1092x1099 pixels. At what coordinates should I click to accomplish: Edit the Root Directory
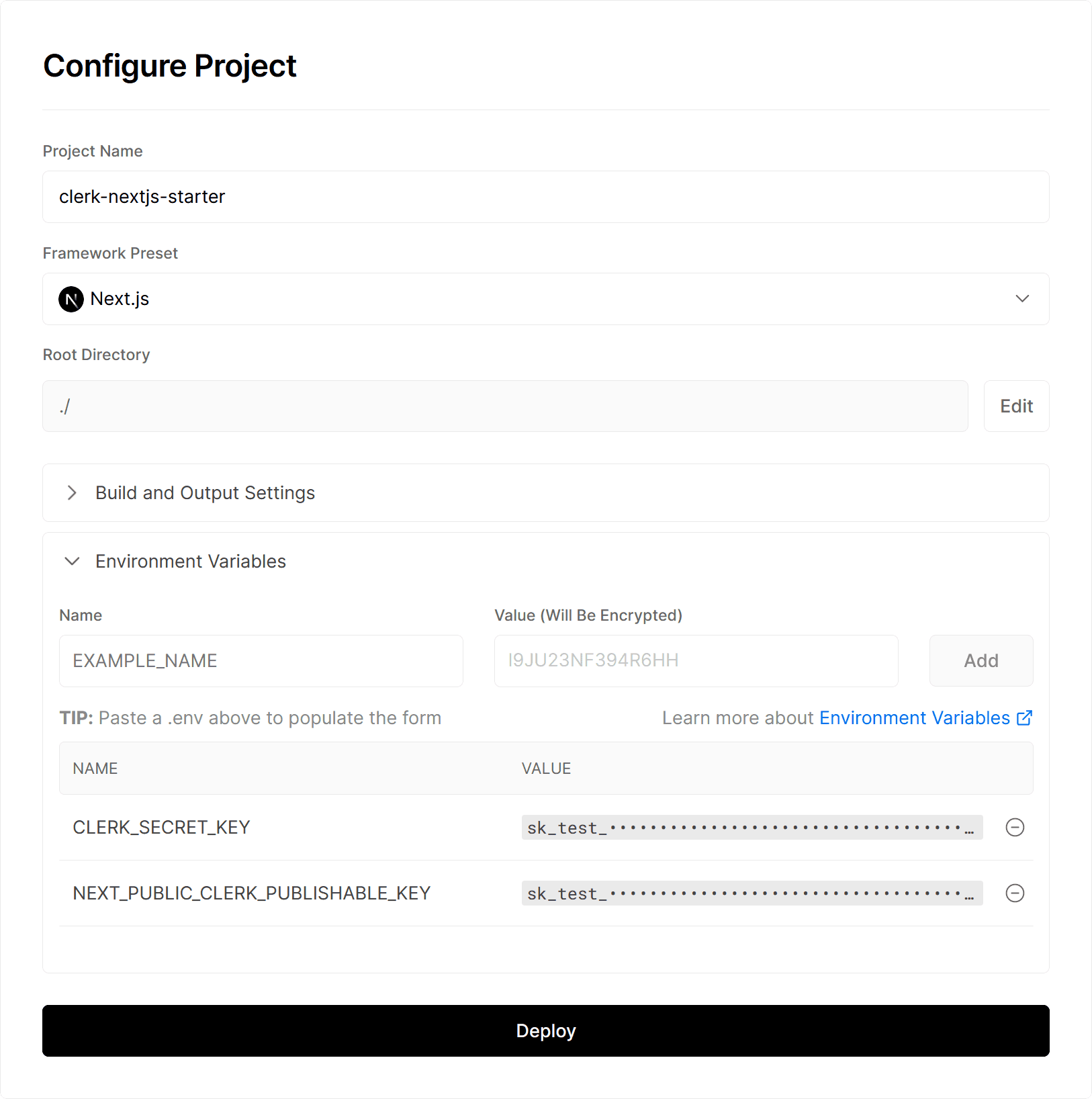1016,406
